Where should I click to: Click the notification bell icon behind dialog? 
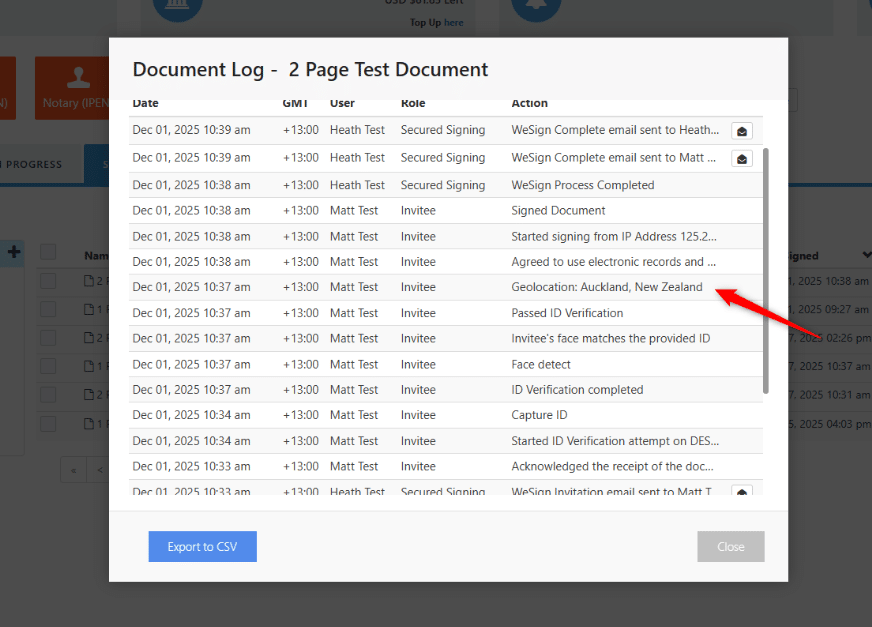coord(536,8)
